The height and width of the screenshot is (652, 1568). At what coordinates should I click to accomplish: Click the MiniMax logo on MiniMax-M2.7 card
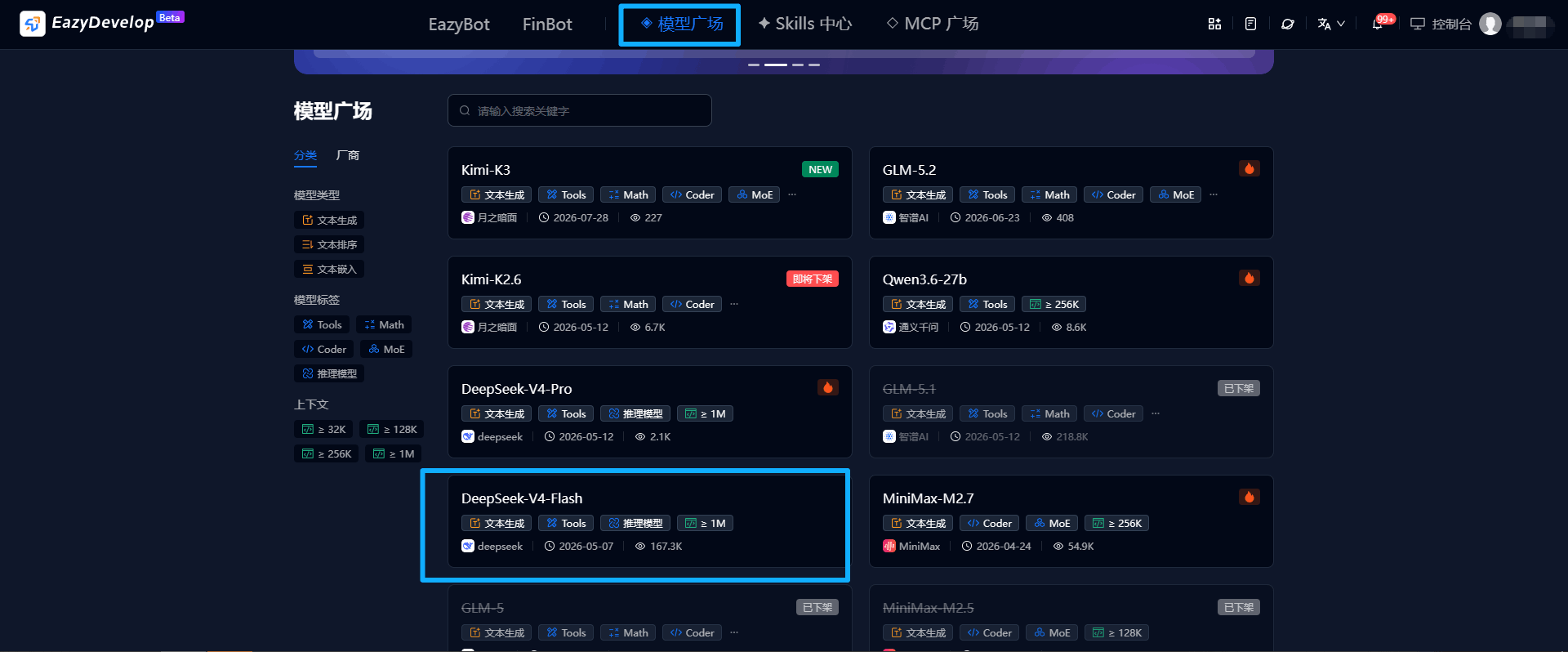[889, 546]
